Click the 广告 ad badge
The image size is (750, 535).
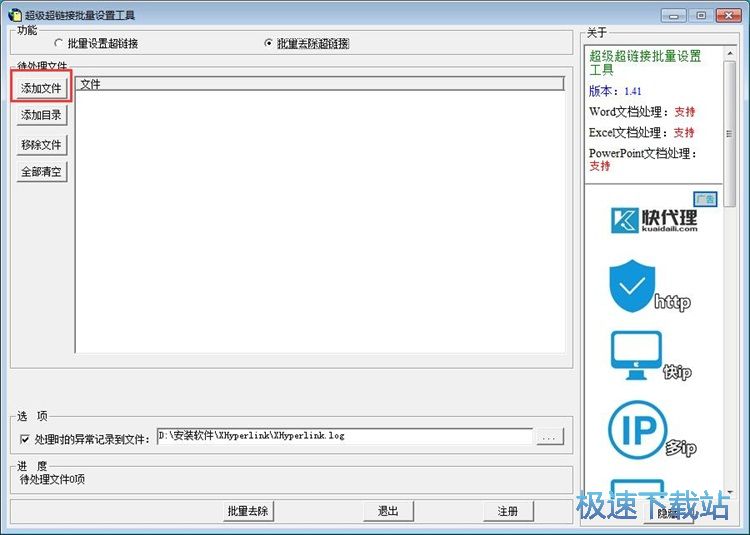[x=705, y=198]
